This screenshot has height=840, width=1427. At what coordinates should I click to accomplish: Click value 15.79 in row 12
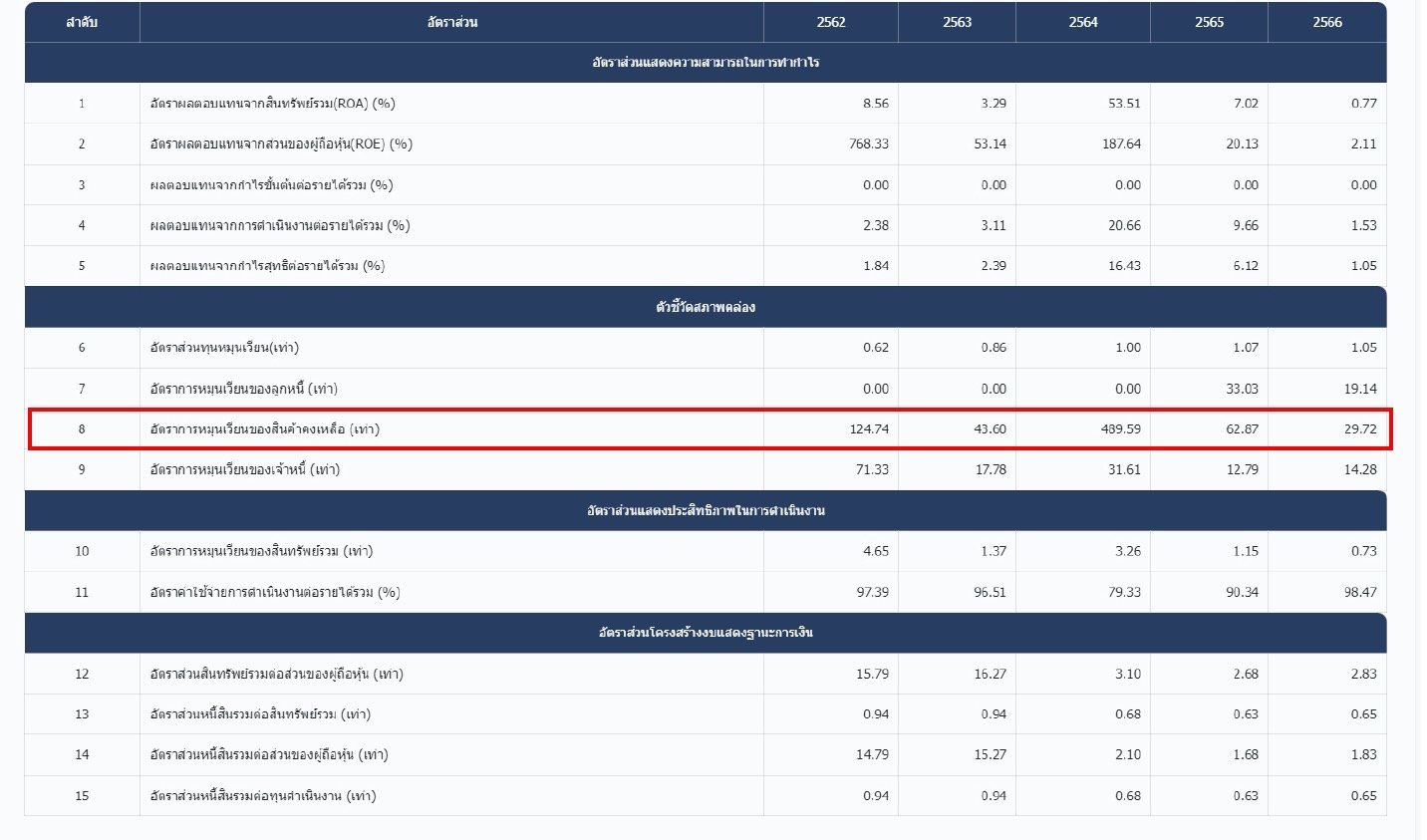pyautogui.click(x=872, y=675)
